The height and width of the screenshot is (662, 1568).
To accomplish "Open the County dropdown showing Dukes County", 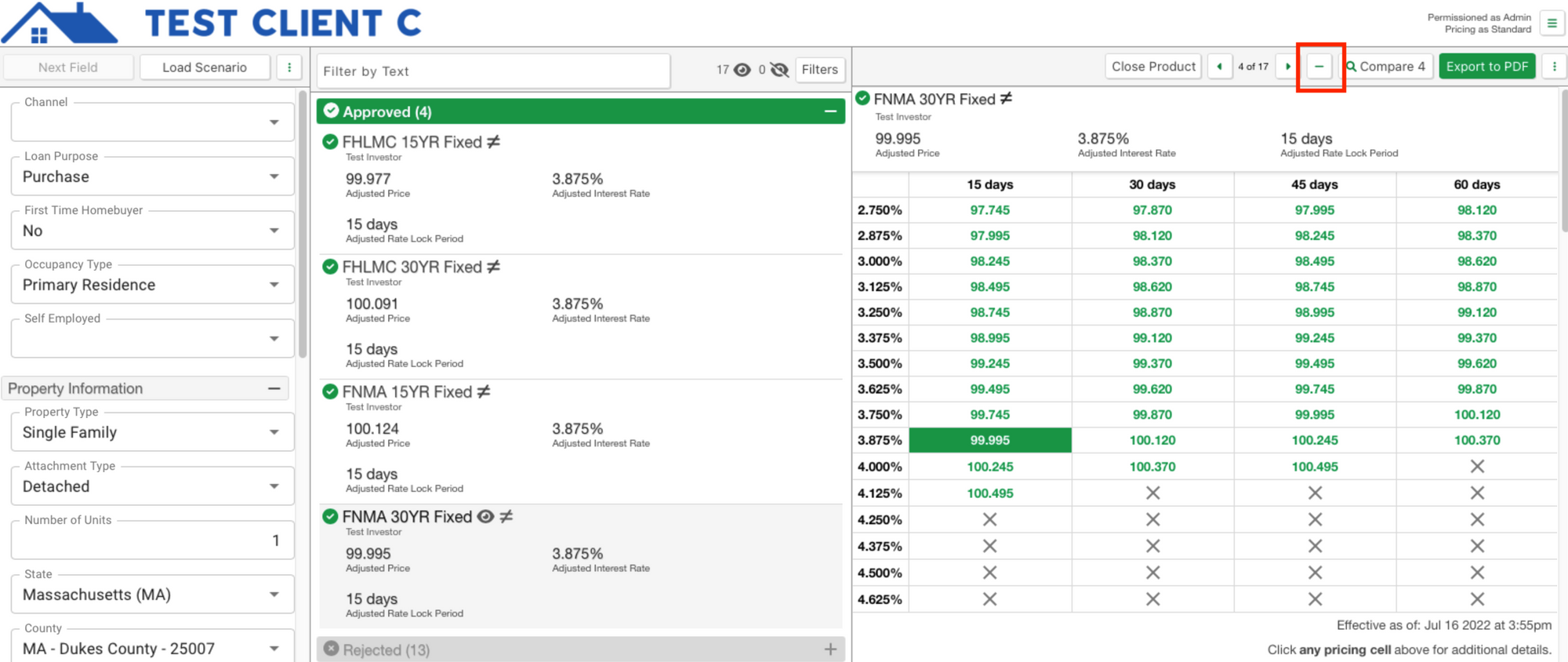I will click(153, 648).
